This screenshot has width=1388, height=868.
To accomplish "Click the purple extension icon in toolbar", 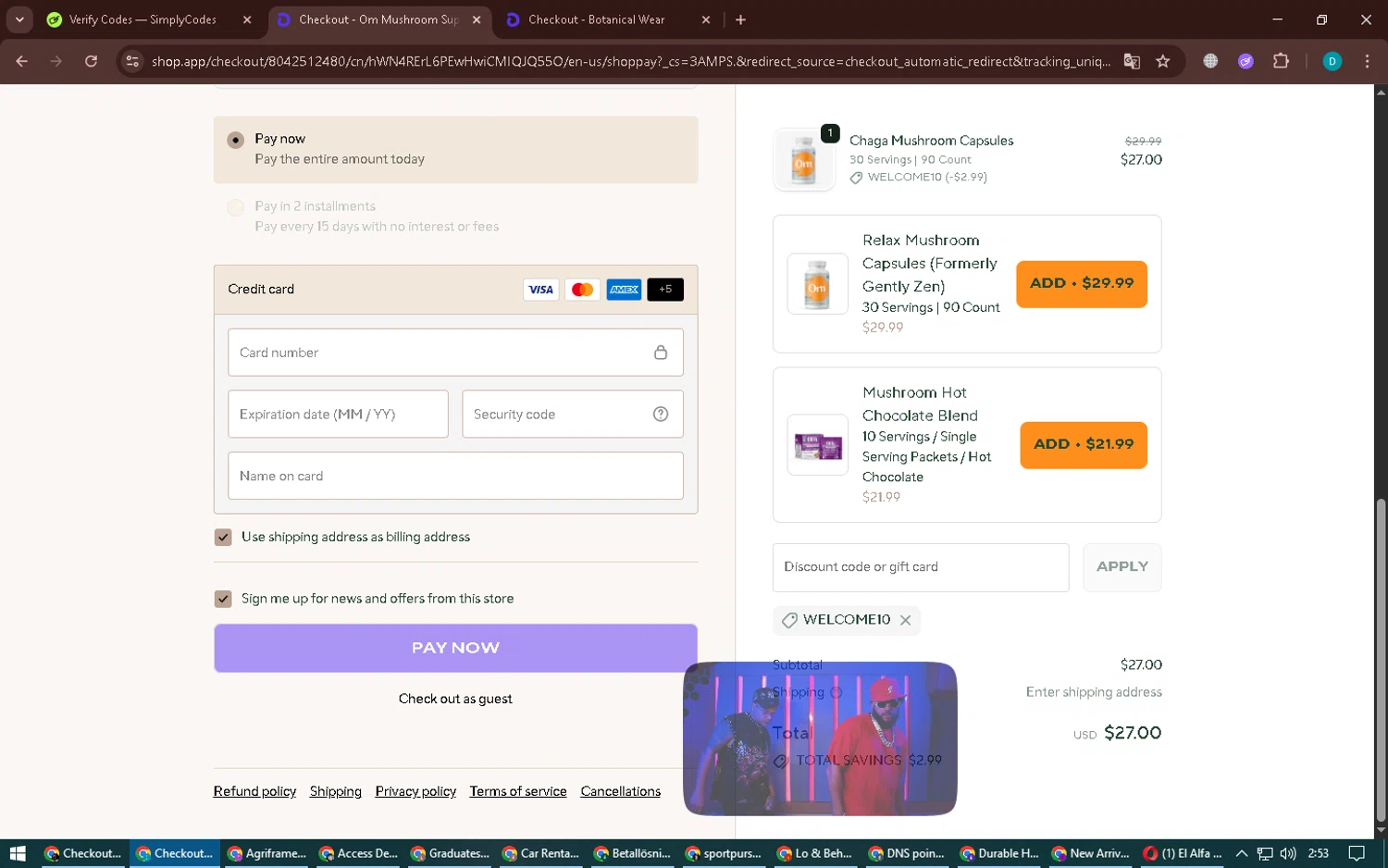I will coord(1245,61).
